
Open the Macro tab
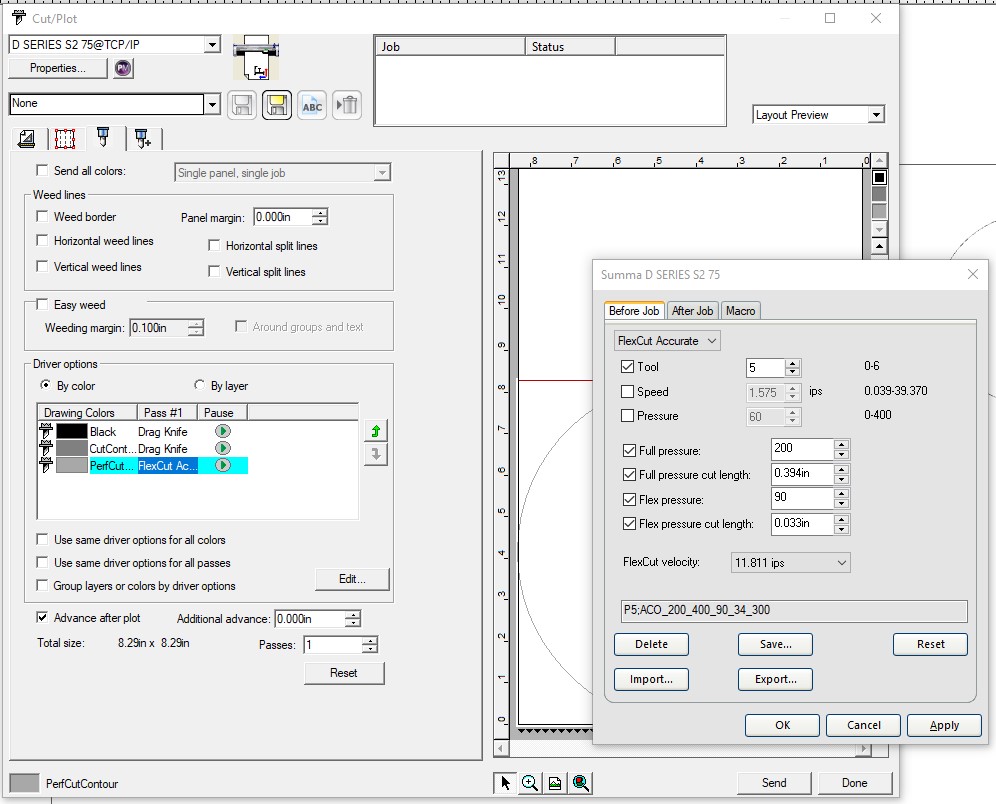click(741, 311)
